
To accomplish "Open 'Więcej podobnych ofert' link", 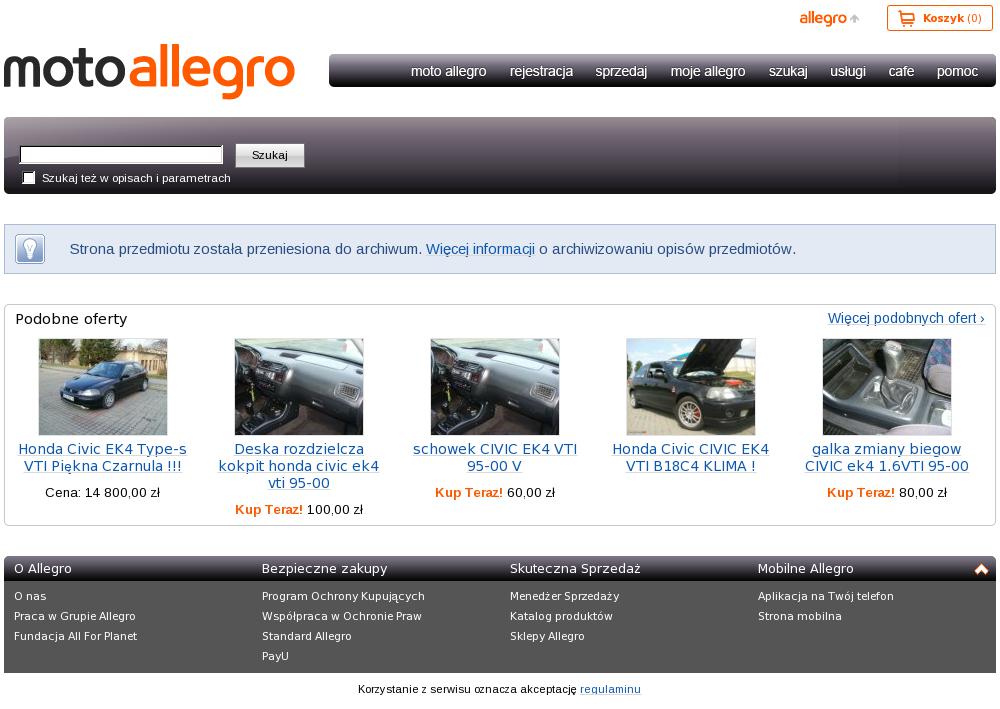I will (906, 318).
